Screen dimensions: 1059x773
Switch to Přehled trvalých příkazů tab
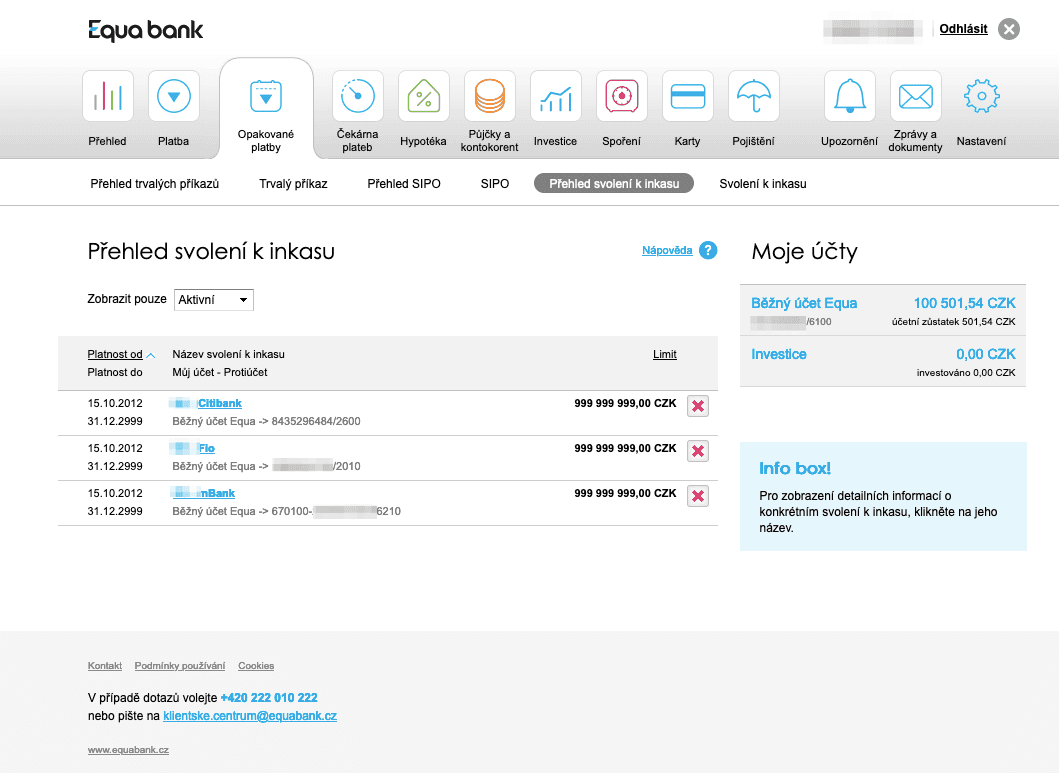coord(155,184)
